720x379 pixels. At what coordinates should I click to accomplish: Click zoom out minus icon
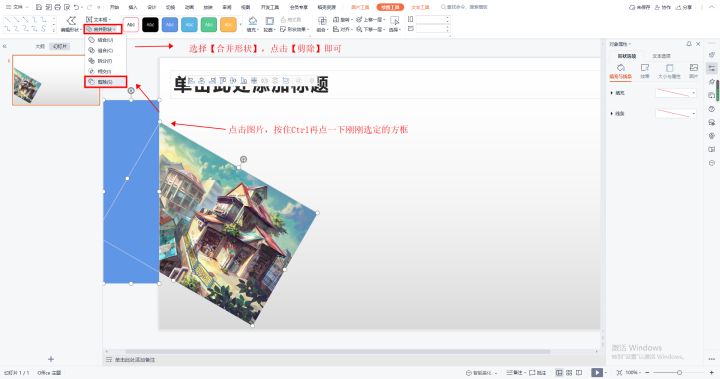(648, 373)
